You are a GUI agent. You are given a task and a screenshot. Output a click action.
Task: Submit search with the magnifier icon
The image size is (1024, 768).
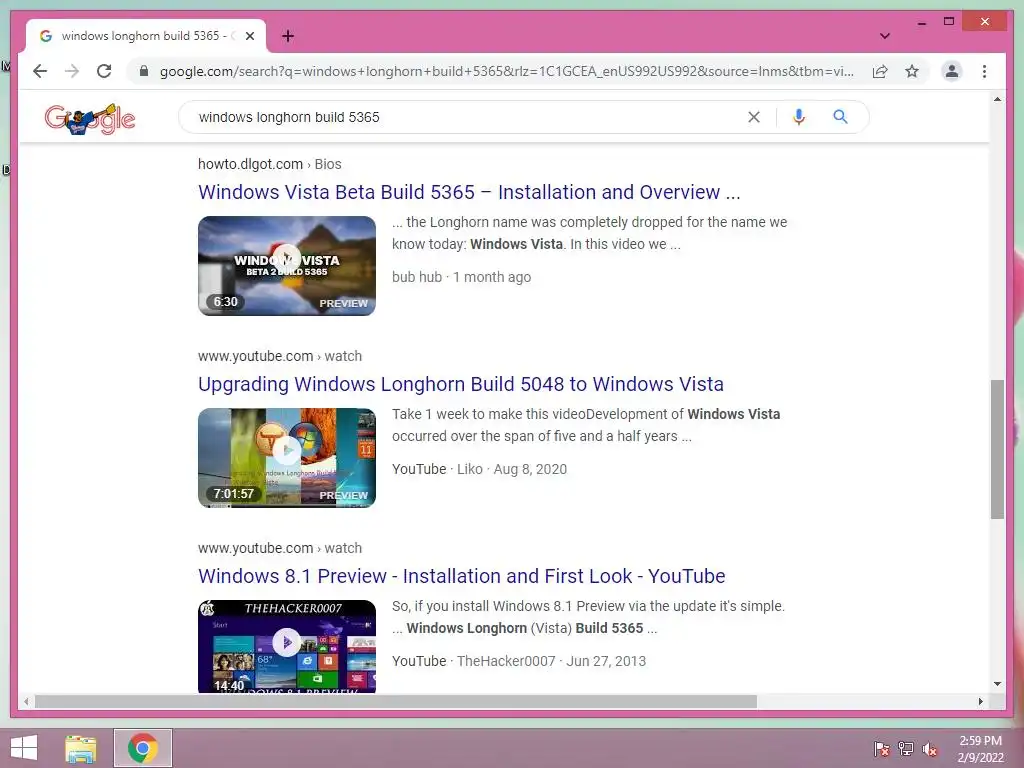pos(840,117)
